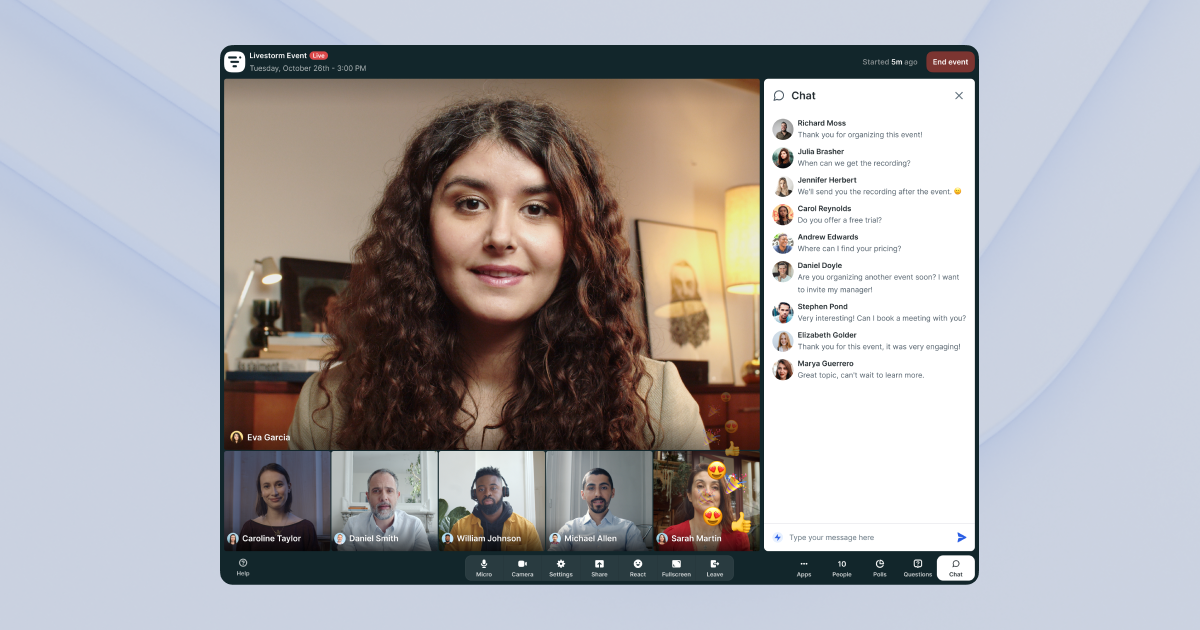This screenshot has width=1200, height=630.
Task: Switch to the People tab
Action: click(842, 568)
